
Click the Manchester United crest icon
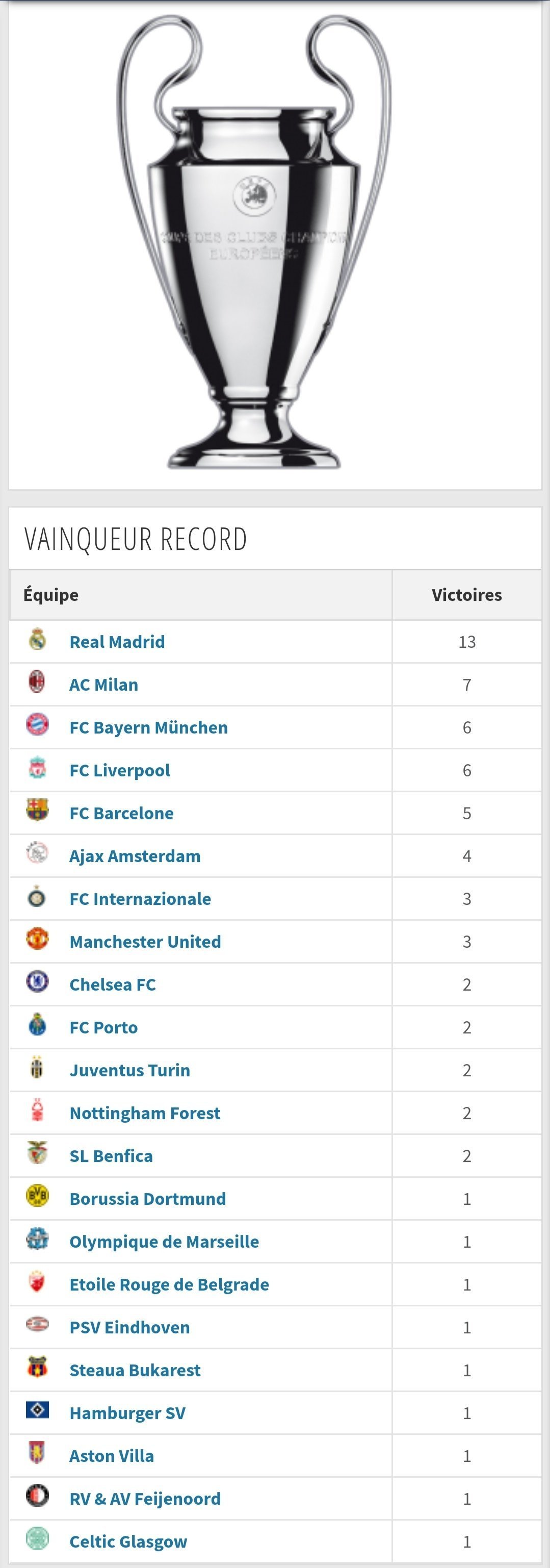coord(37,939)
